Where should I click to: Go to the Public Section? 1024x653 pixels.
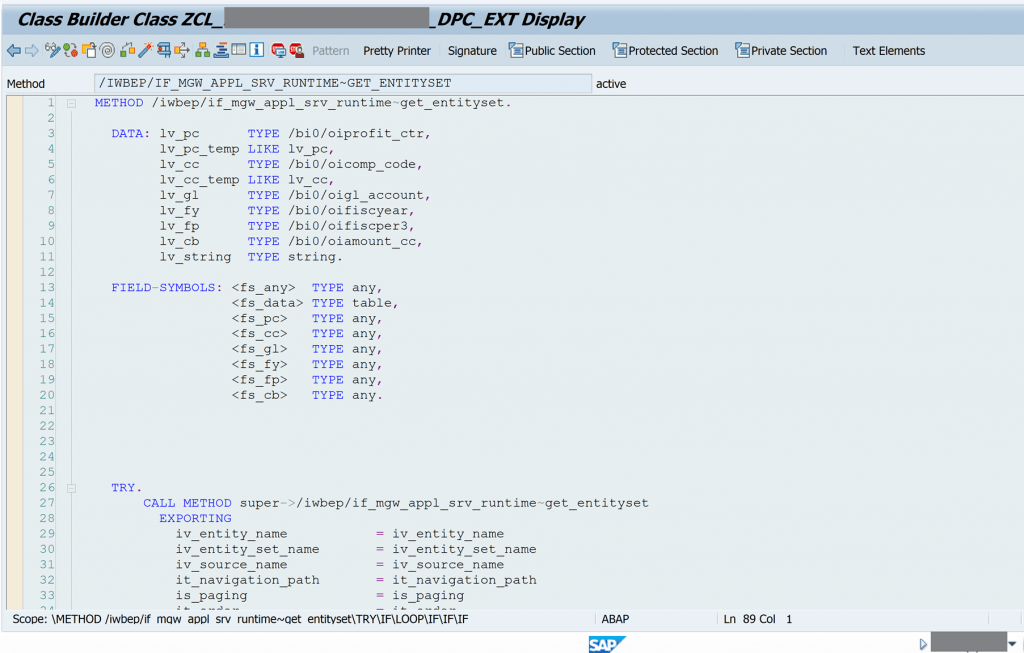coord(552,50)
